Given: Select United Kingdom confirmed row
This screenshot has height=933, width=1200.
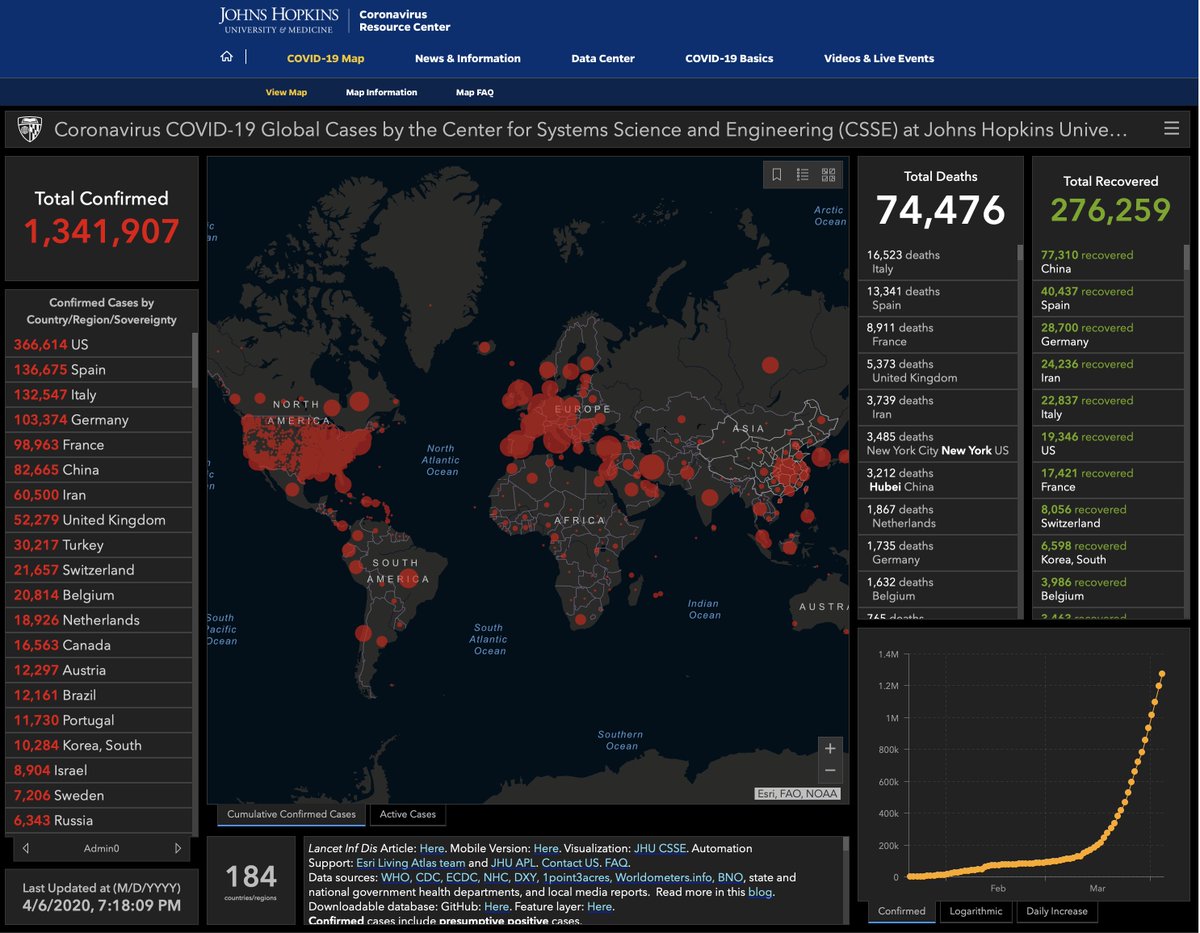Looking at the screenshot, I should click(x=99, y=519).
